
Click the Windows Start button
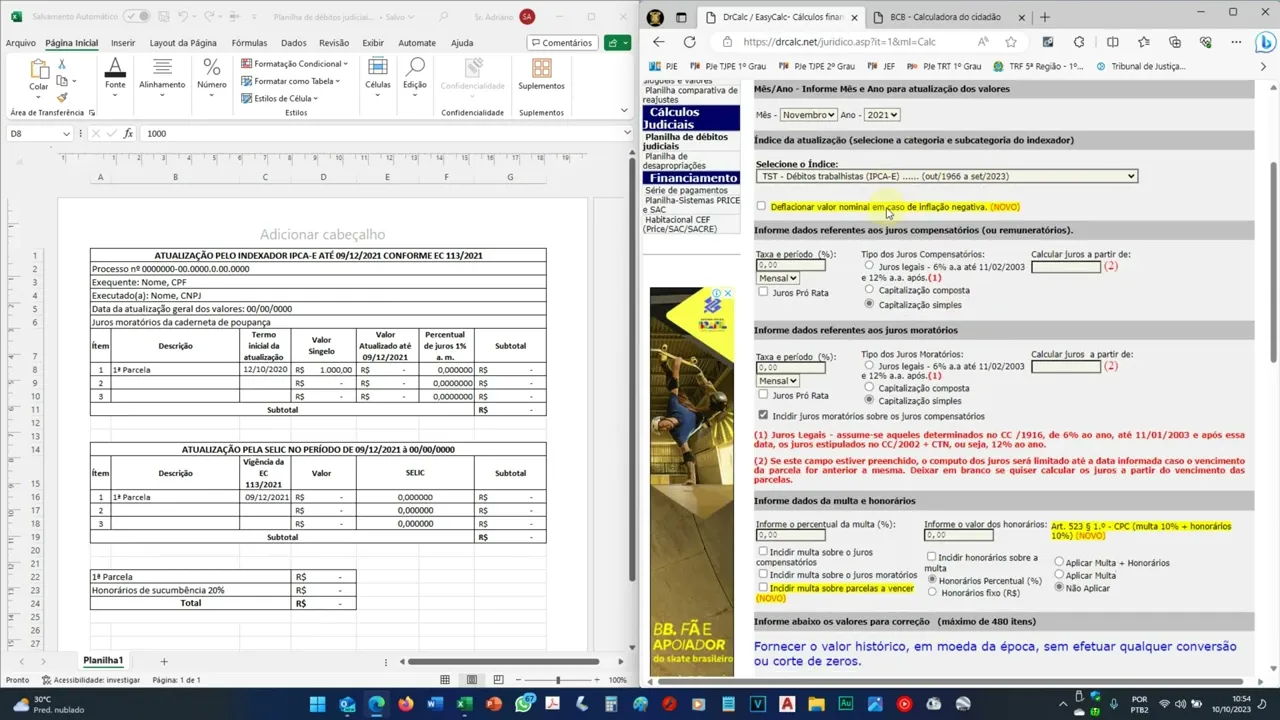pyautogui.click(x=317, y=704)
